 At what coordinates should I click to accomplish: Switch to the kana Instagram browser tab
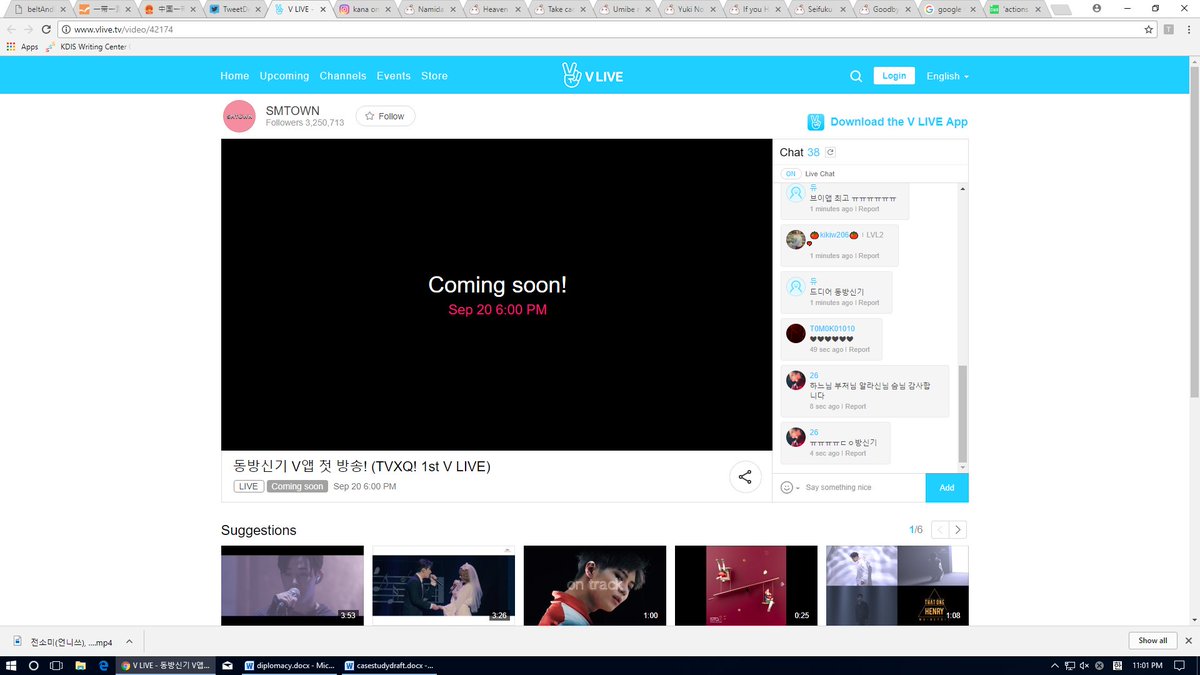click(365, 9)
